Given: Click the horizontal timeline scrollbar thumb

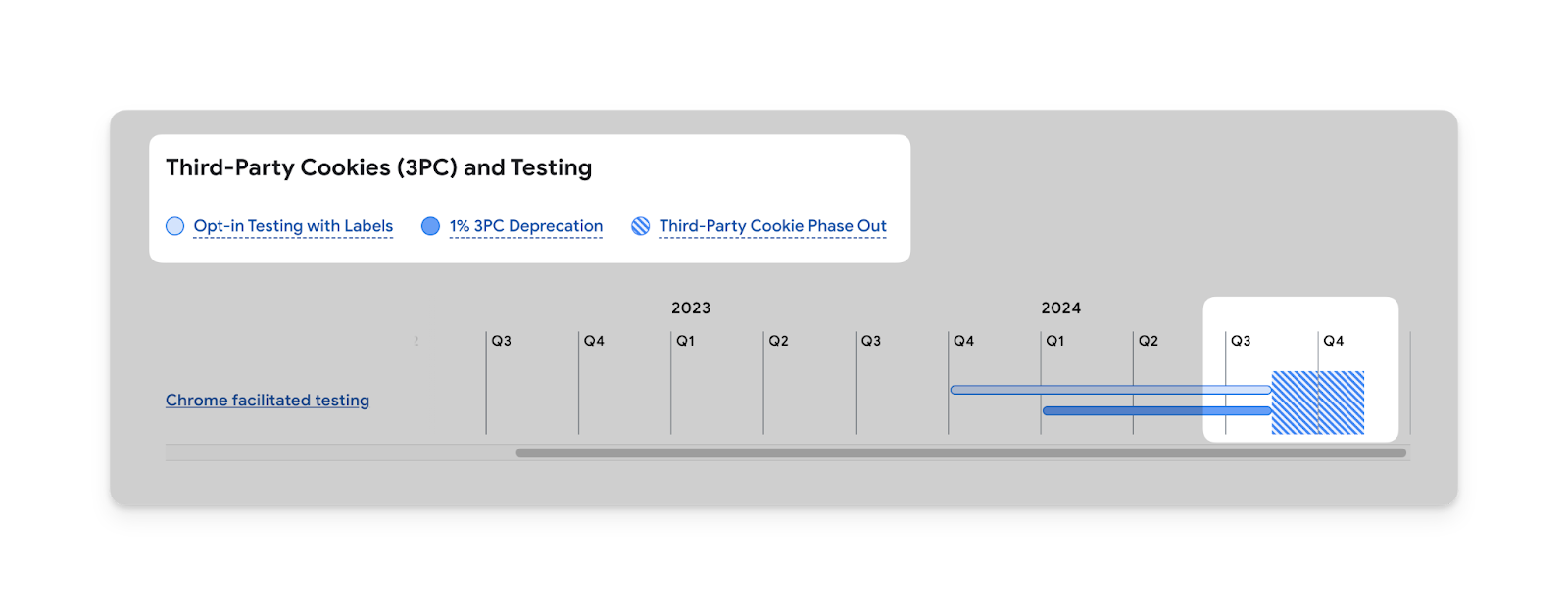Looking at the screenshot, I should pos(960,452).
